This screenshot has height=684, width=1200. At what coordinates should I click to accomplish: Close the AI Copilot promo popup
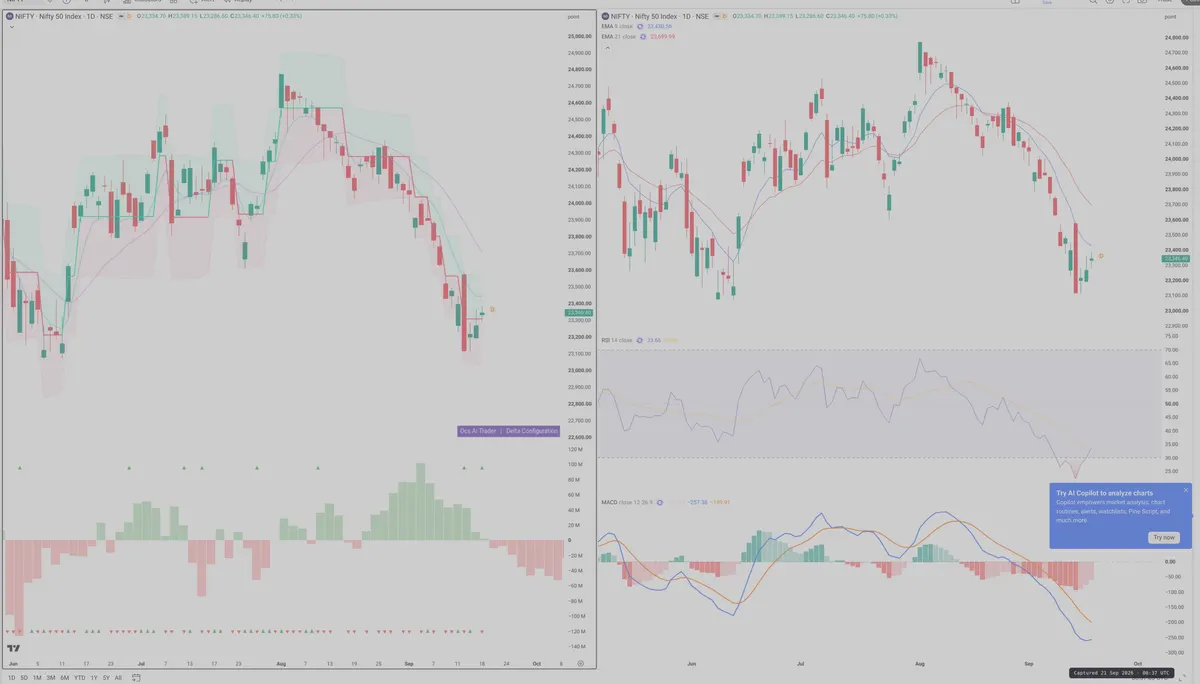1186,490
